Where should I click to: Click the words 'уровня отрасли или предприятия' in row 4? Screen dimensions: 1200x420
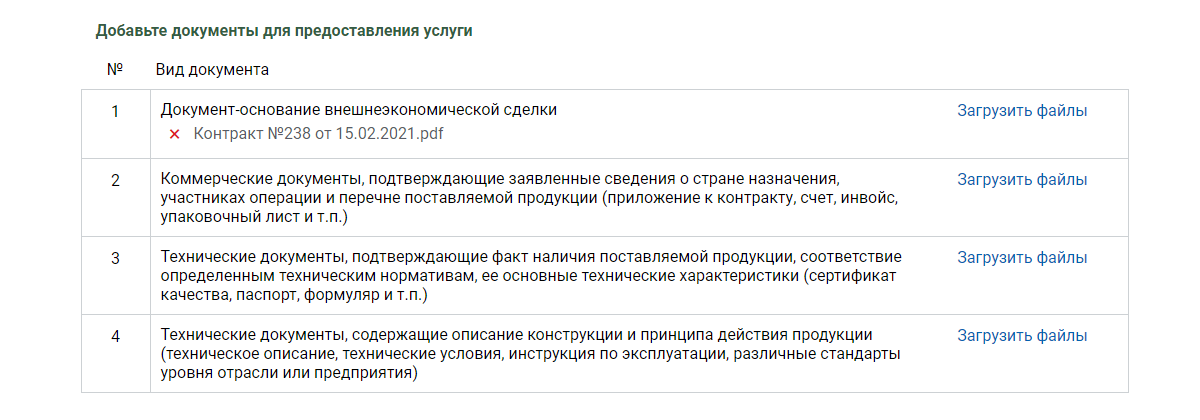pos(285,374)
